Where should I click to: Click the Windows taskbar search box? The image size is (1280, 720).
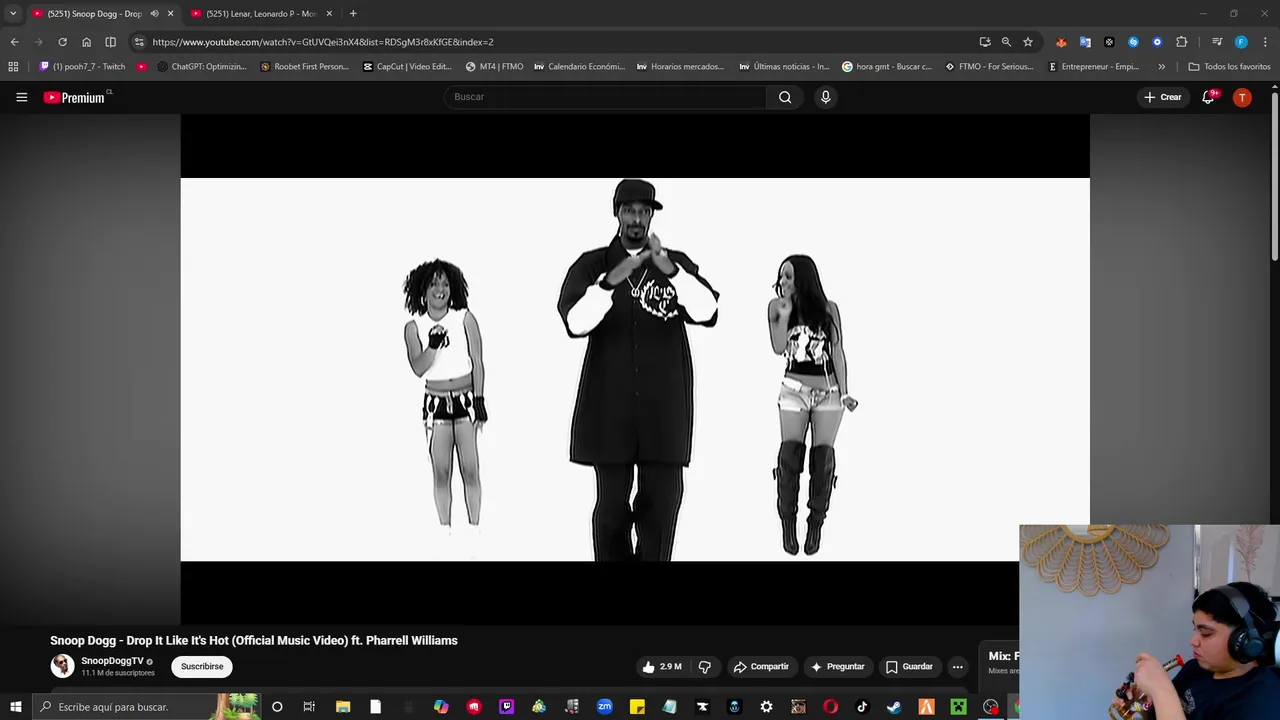[x=145, y=707]
